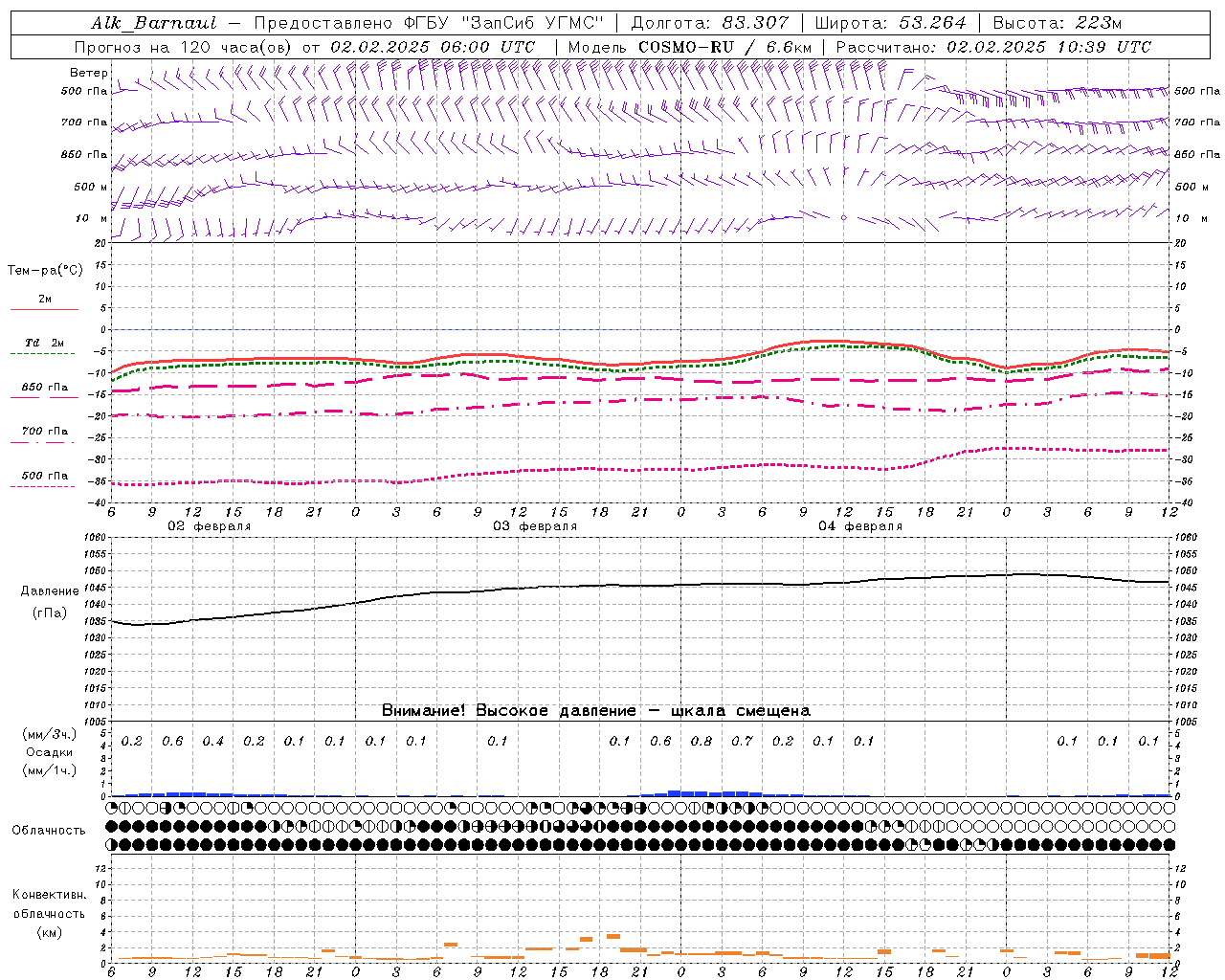Click the (мм/3ч.) unit label
Image resolution: width=1225 pixels, height=980 pixels.
tap(50, 734)
